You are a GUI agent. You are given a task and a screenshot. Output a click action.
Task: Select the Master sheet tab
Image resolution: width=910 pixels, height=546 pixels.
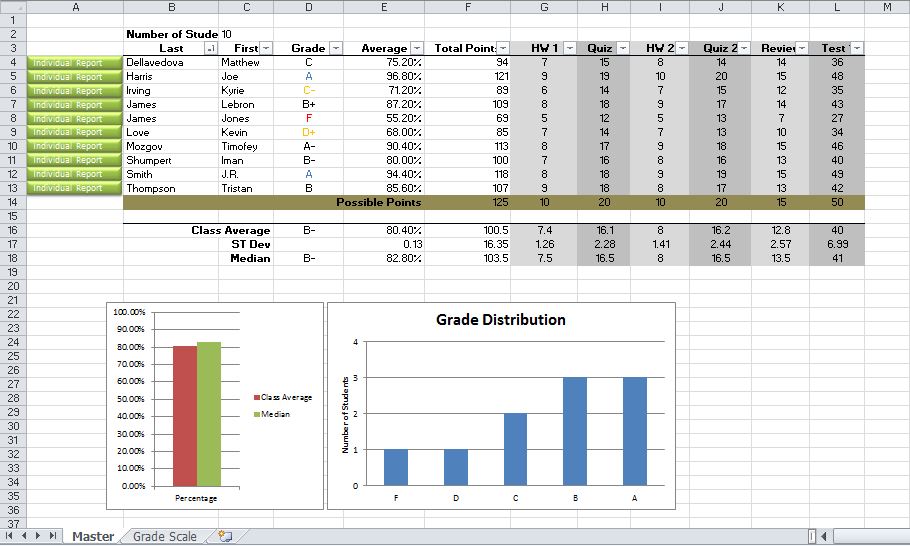[92, 537]
